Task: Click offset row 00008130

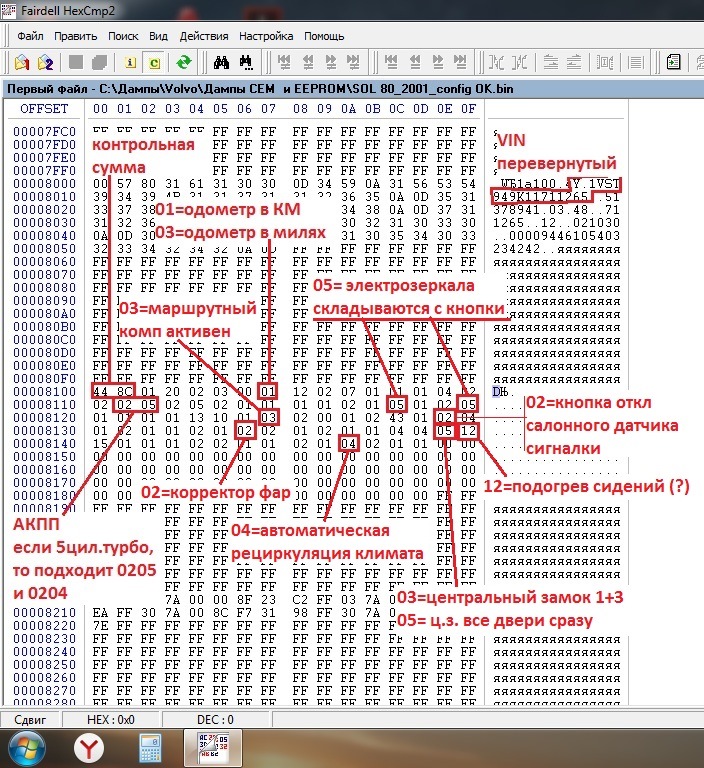Action: (45, 431)
